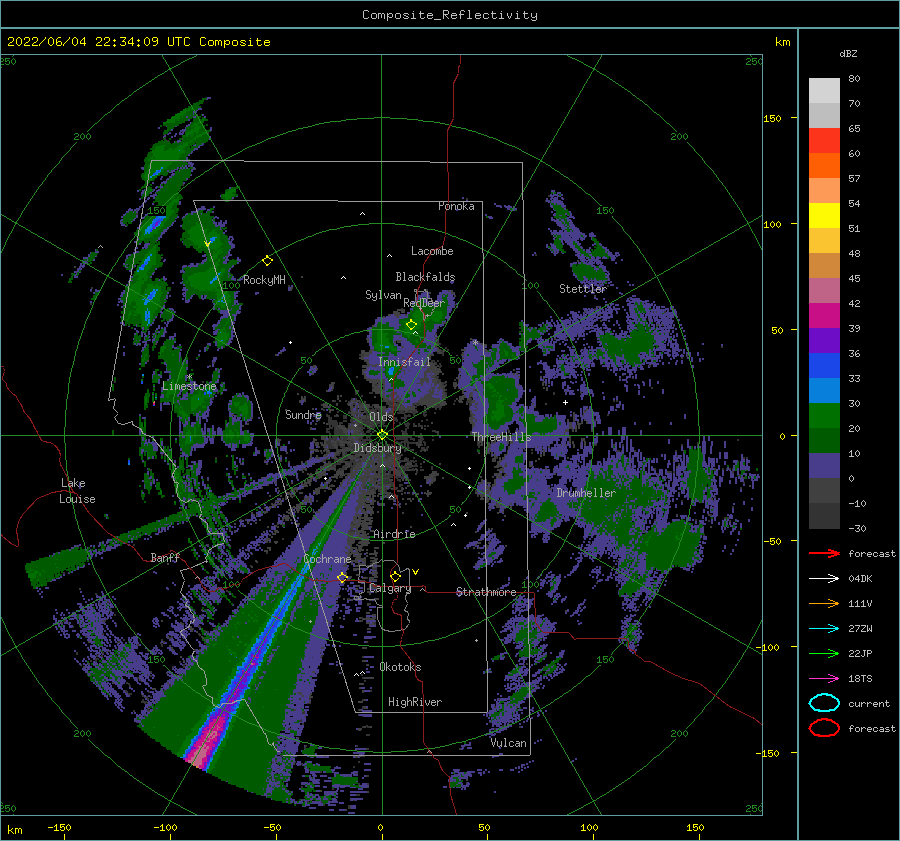Viewport: 900px width, 841px height.
Task: Select the cyan current ellipse legend icon
Action: point(824,703)
